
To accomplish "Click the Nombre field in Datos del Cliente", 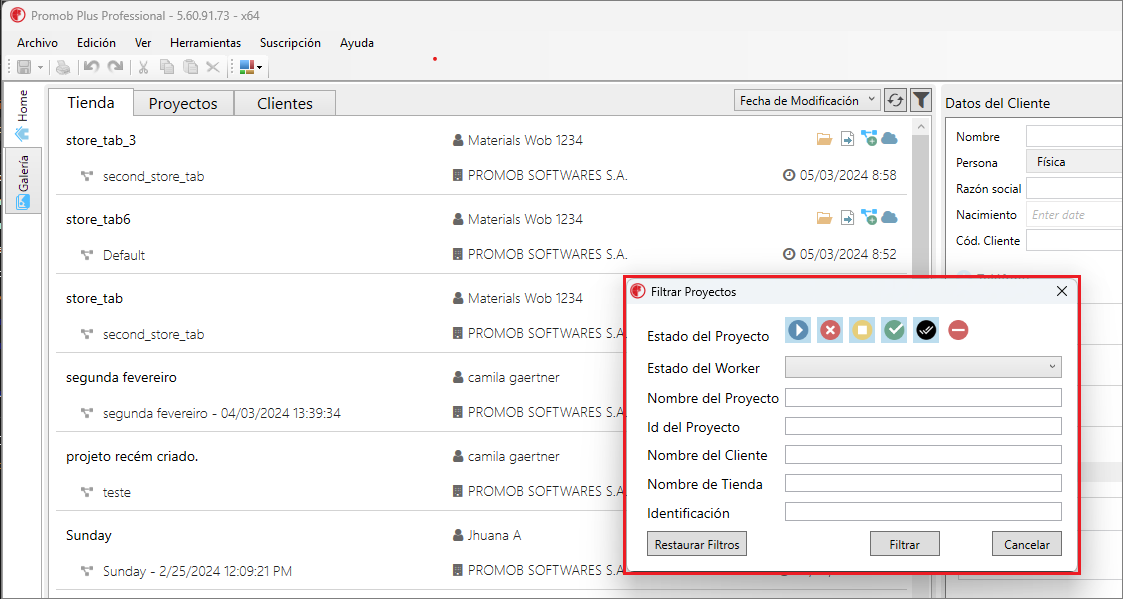I will (x=1074, y=136).
